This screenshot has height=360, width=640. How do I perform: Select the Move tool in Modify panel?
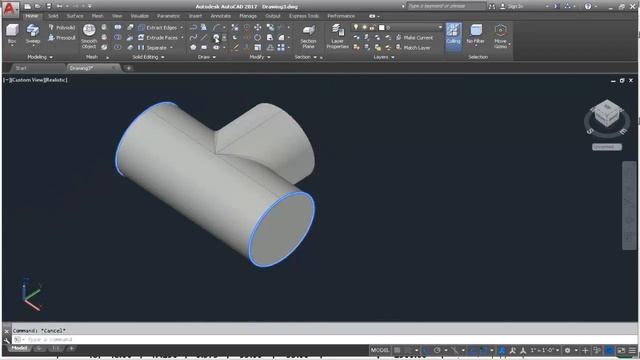click(258, 27)
